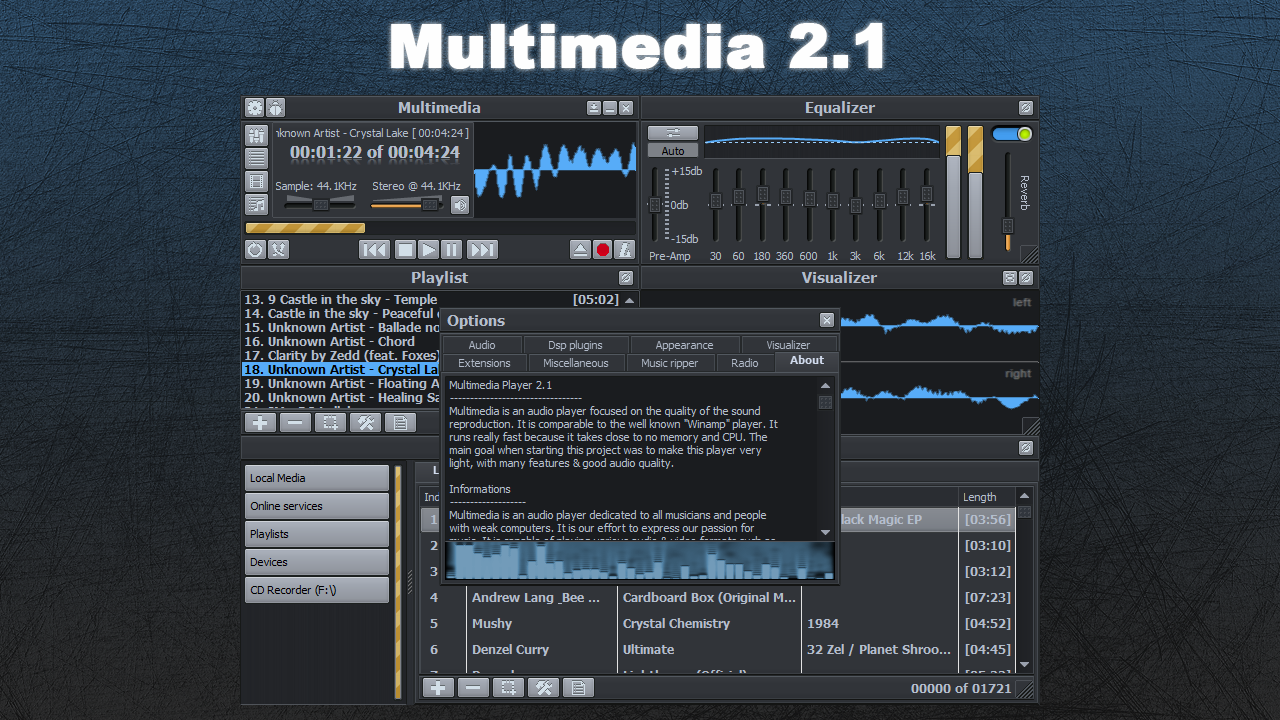Add a track using Playlist plus button
The image size is (1280, 720).
(260, 423)
